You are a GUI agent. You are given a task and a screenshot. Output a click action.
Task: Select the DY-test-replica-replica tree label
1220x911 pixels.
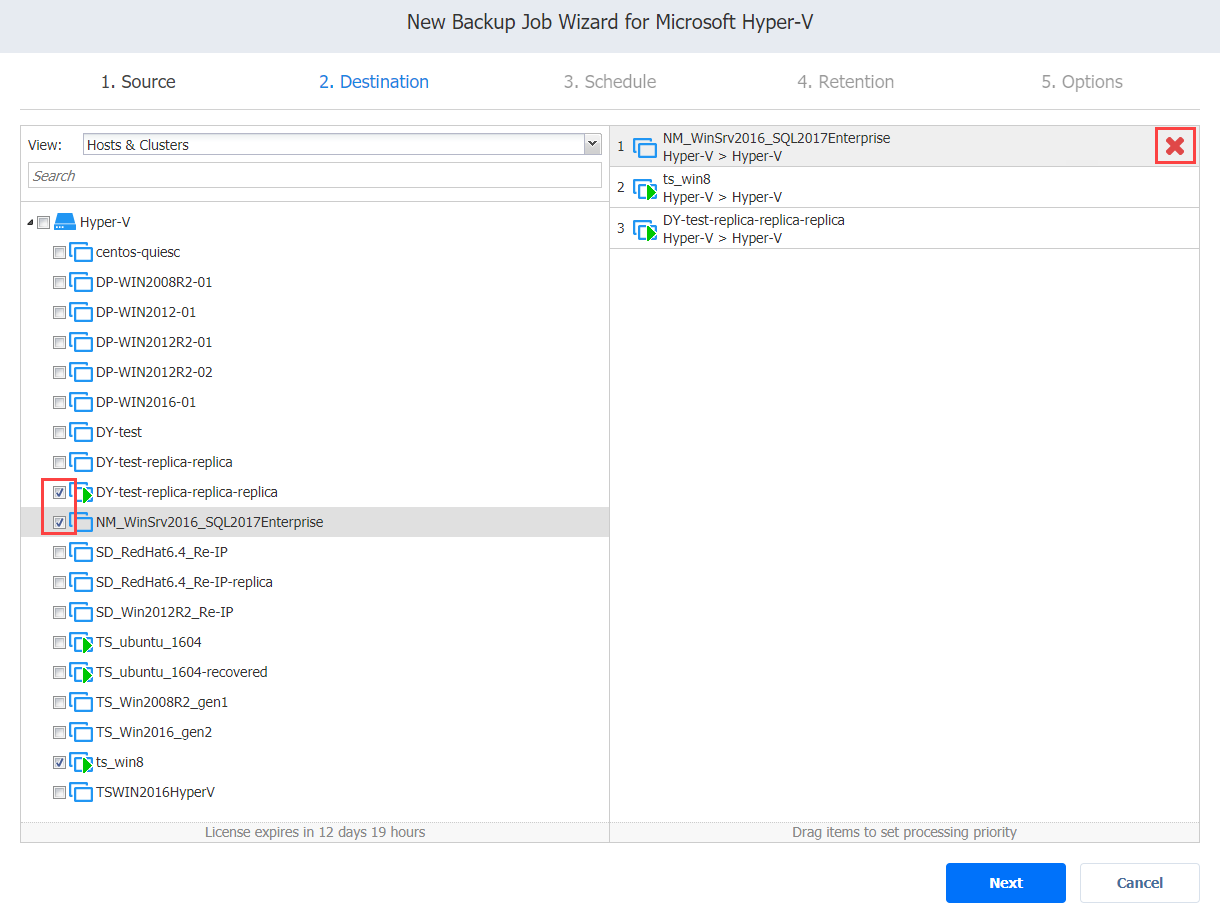tap(164, 462)
